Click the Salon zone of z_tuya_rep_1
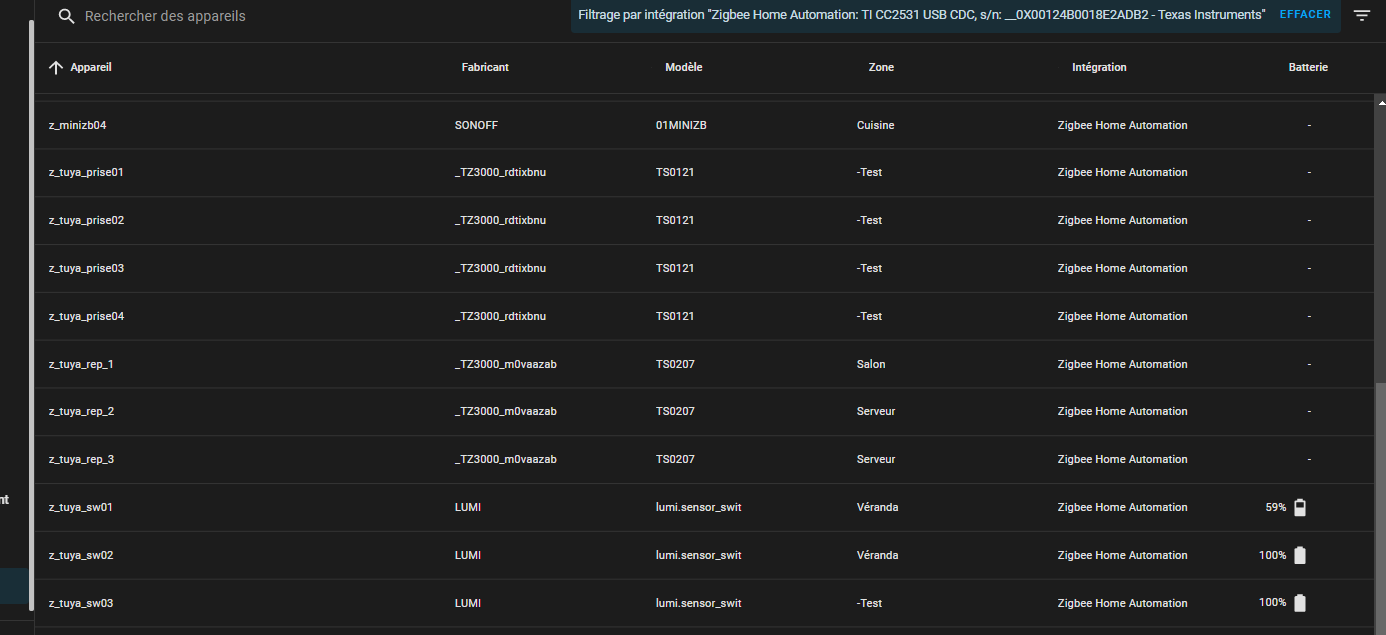Image resolution: width=1386 pixels, height=635 pixels. point(871,364)
